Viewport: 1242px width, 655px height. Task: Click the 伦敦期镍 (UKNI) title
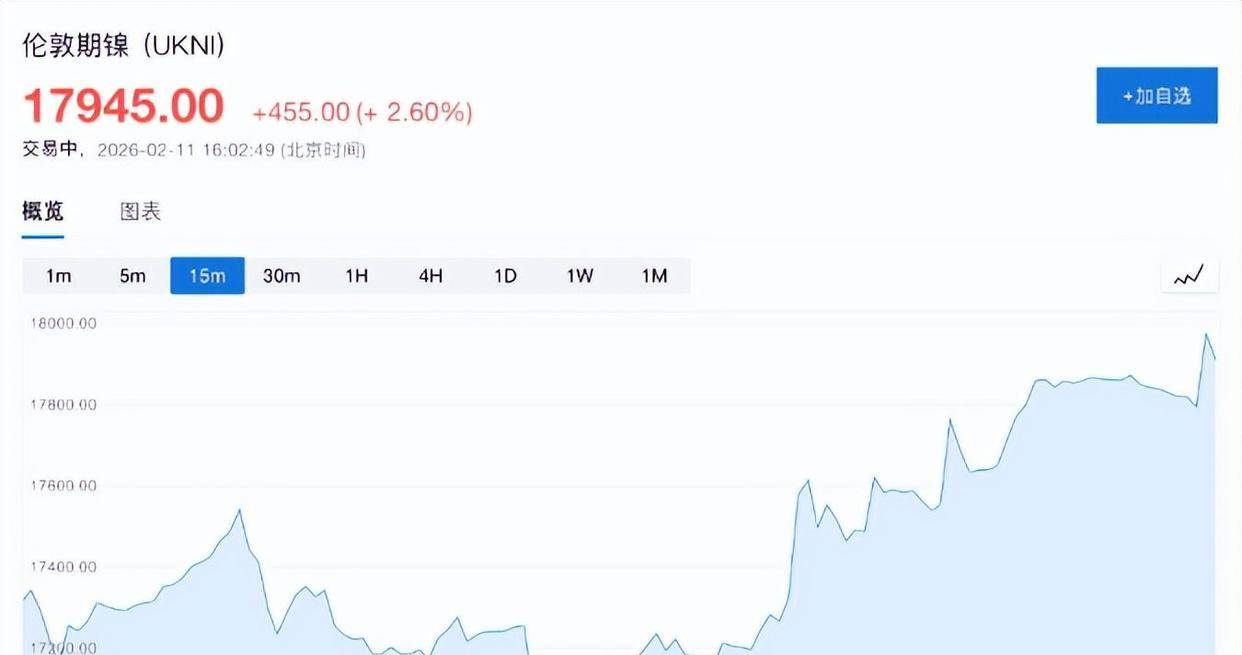click(123, 45)
